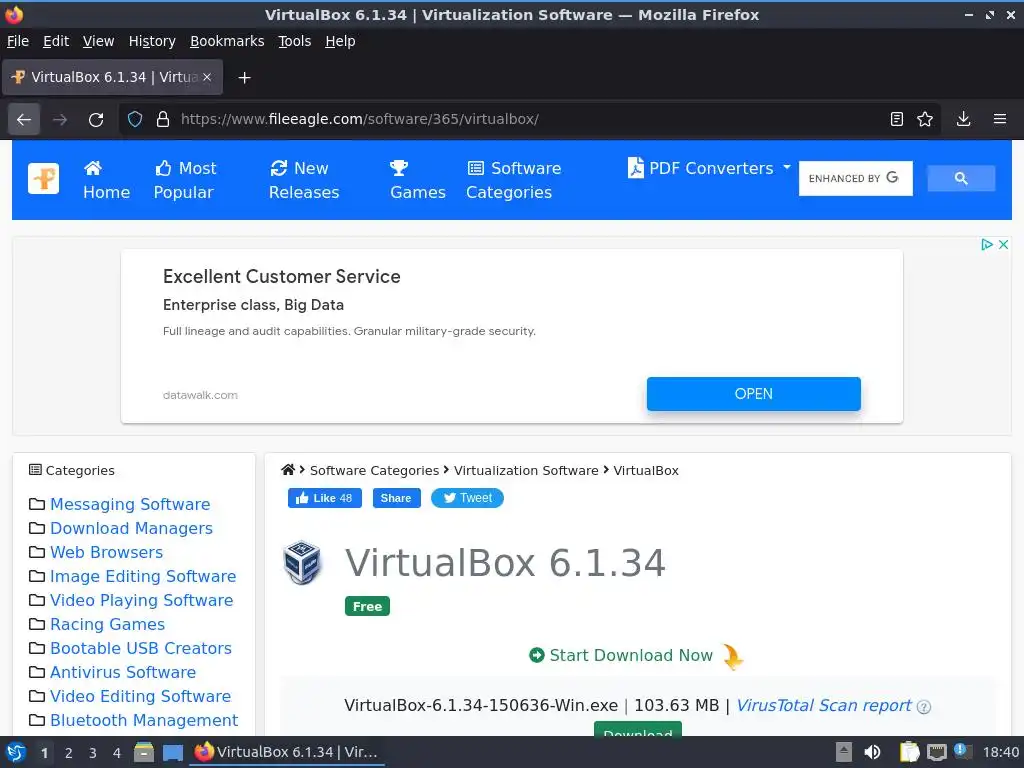Reload the current page
The width and height of the screenshot is (1024, 768).
tap(96, 120)
